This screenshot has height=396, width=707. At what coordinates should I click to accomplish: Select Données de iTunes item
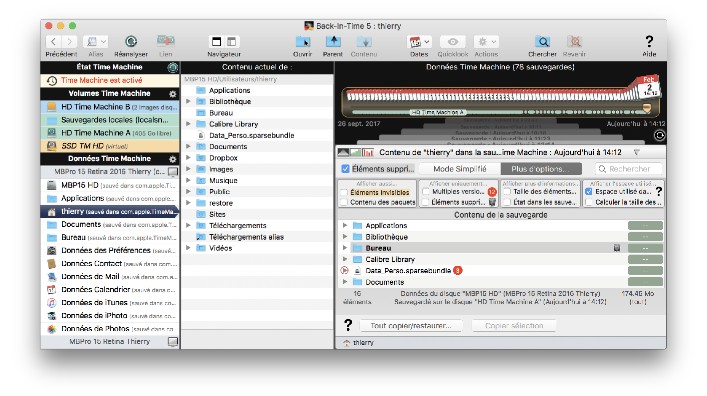pos(110,303)
